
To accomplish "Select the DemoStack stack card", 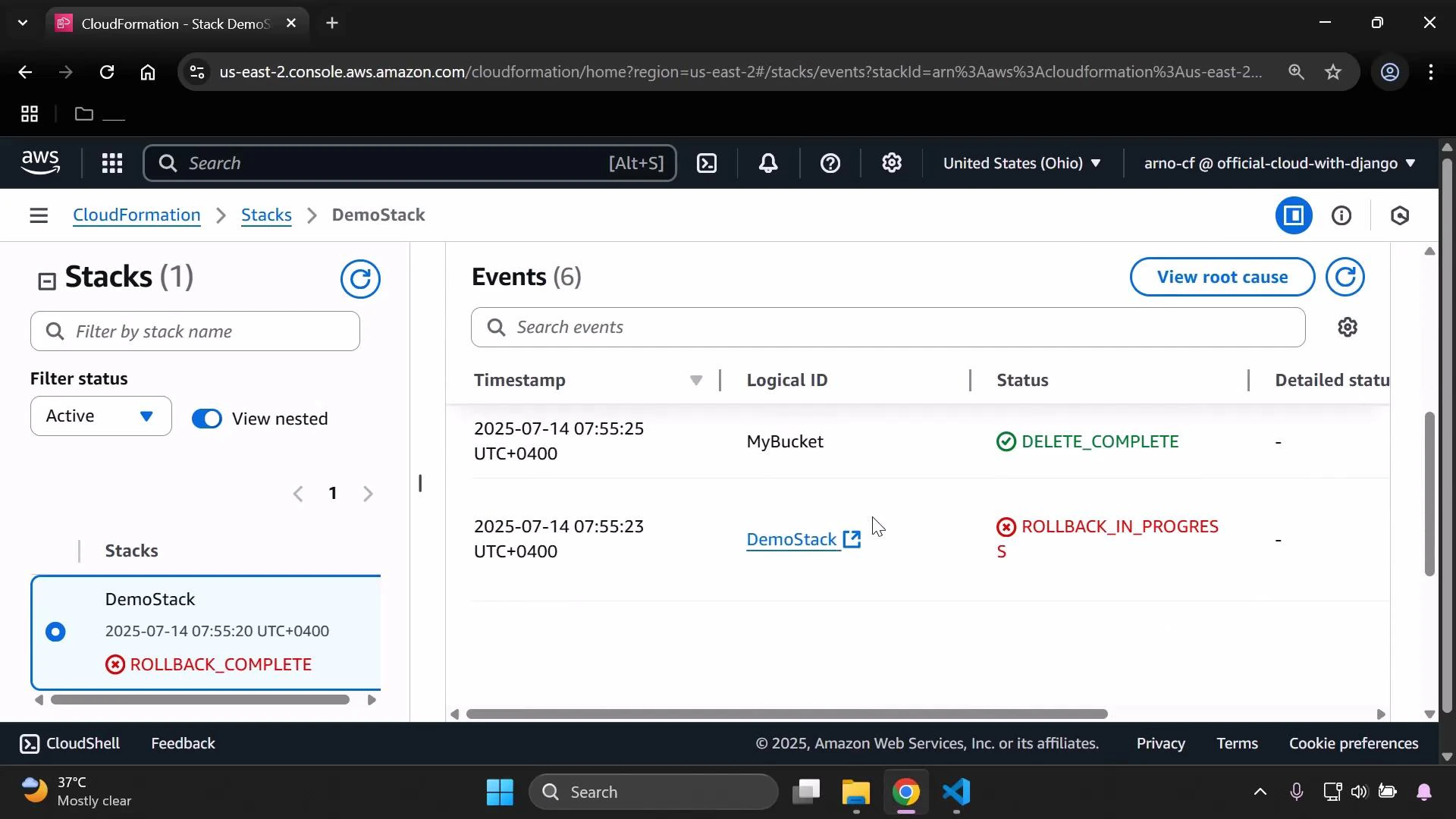I will coord(206,632).
